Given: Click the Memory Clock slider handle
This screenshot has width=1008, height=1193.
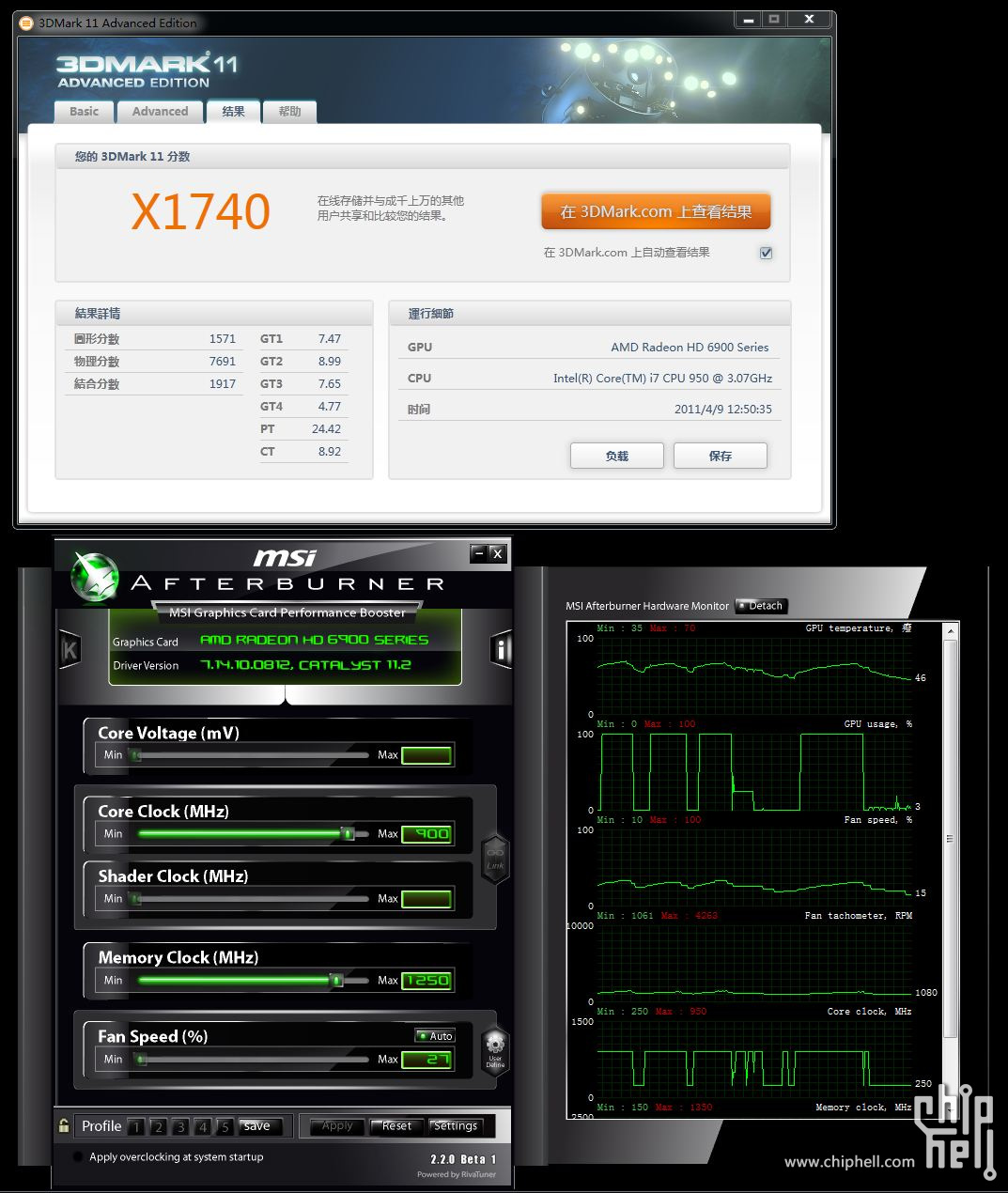Looking at the screenshot, I should click(x=335, y=980).
